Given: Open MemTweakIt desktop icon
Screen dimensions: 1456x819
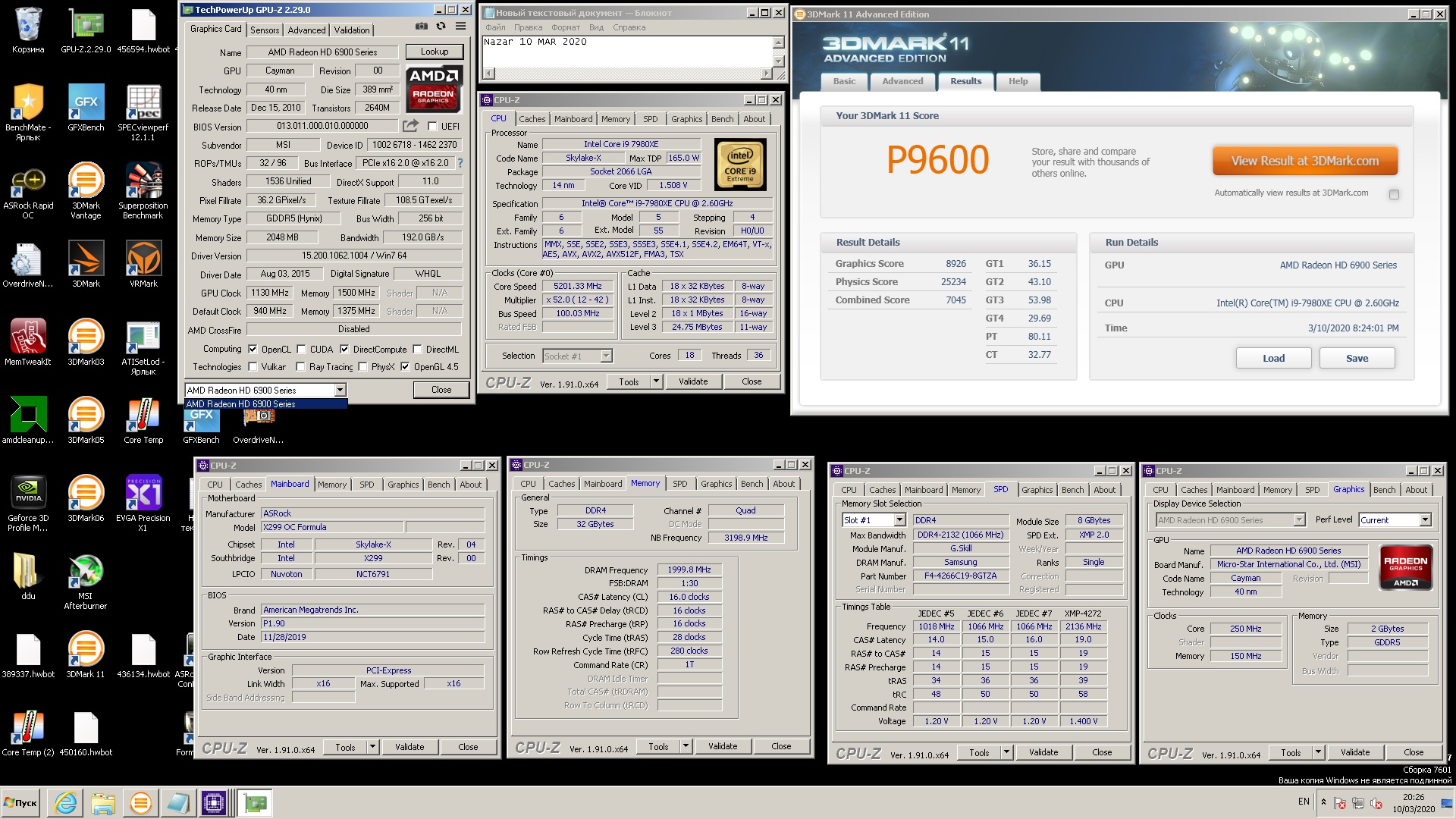Looking at the screenshot, I should [x=28, y=342].
